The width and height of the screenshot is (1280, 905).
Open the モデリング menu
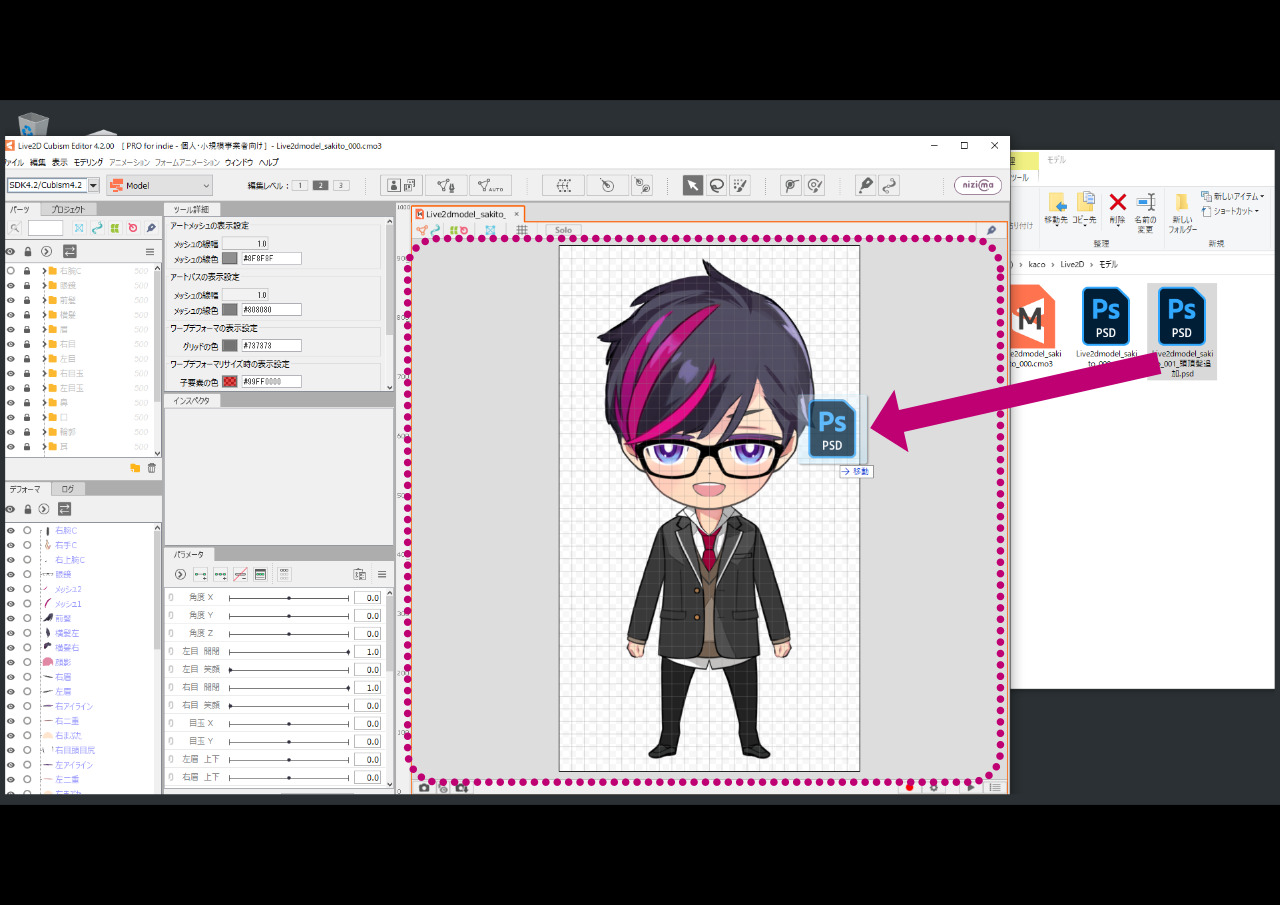(x=88, y=162)
